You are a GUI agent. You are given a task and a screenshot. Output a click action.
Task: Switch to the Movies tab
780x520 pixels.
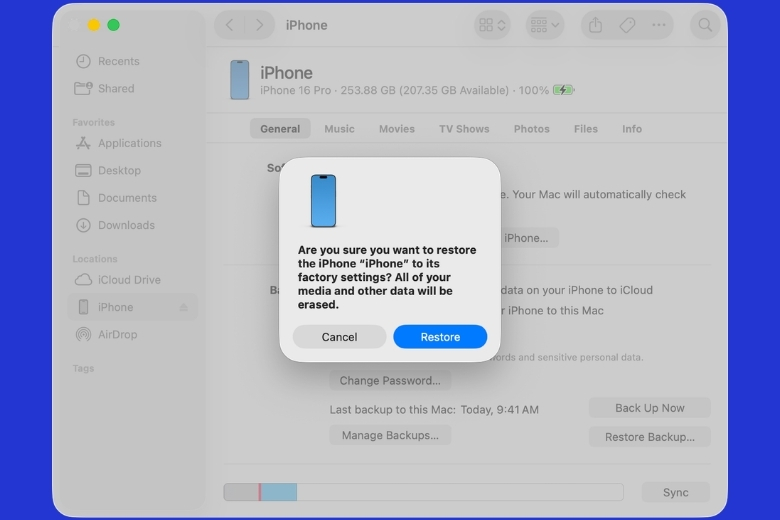pyautogui.click(x=396, y=129)
